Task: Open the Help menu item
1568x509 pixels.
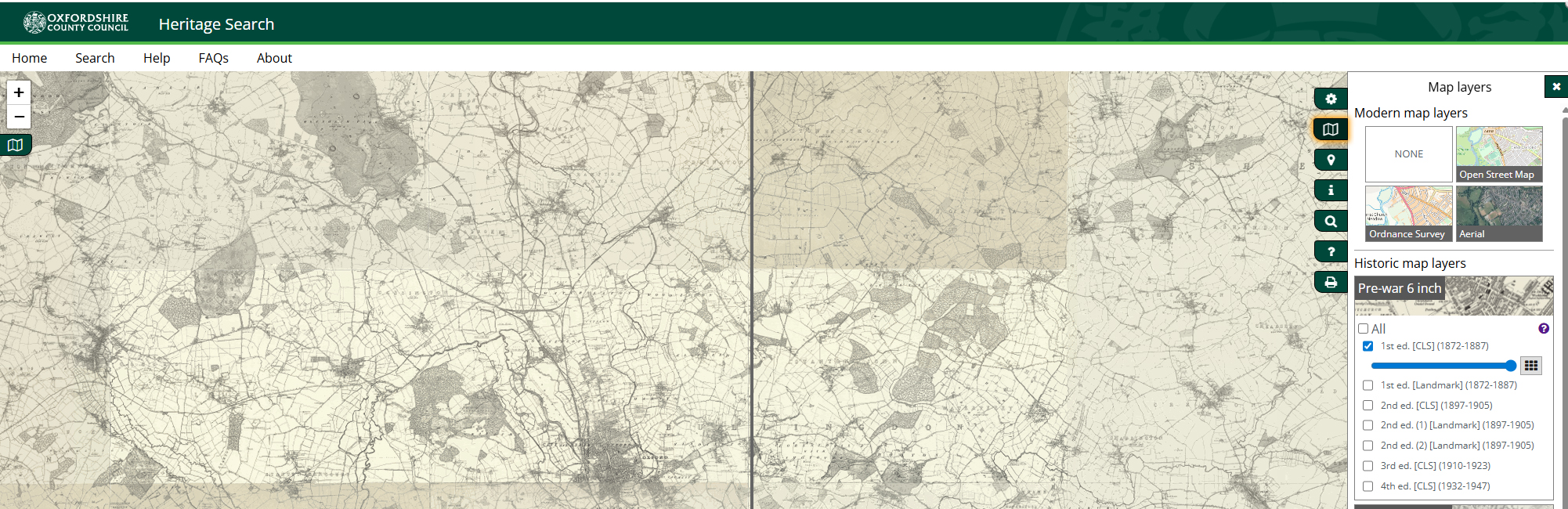Action: point(157,58)
